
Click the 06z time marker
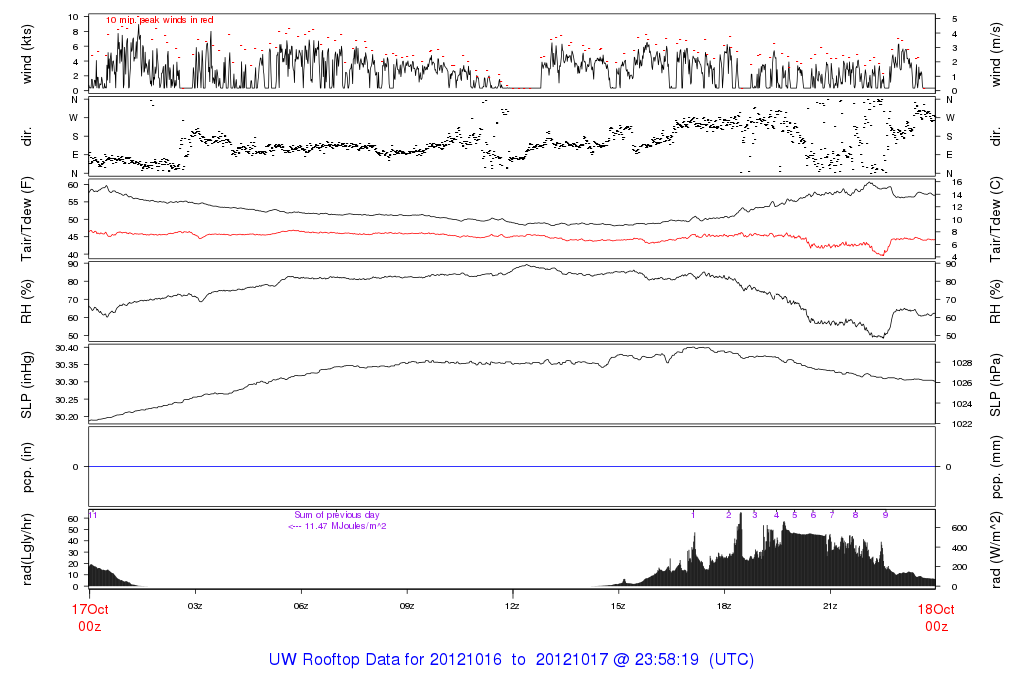[301, 606]
